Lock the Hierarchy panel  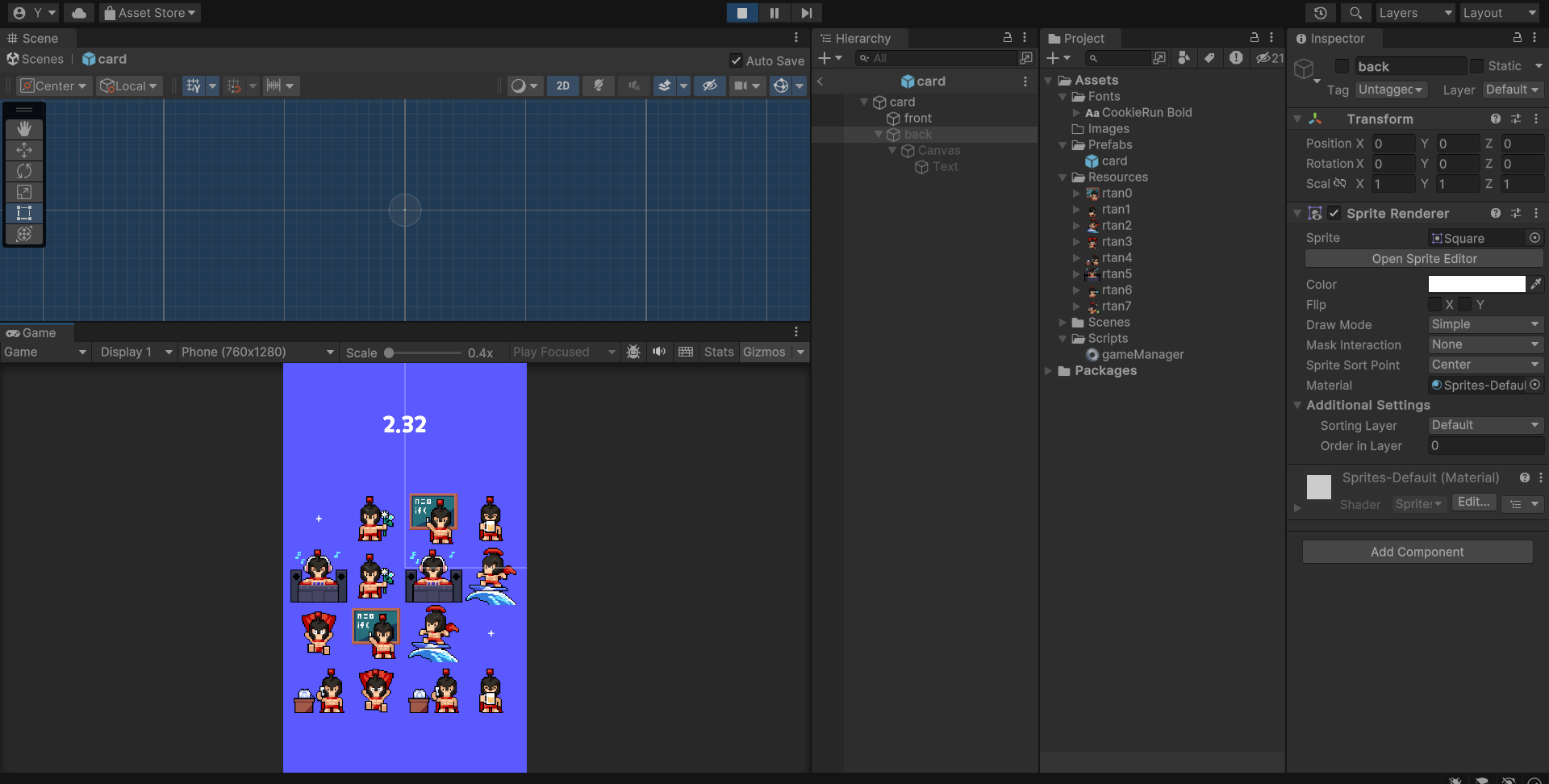(1007, 37)
